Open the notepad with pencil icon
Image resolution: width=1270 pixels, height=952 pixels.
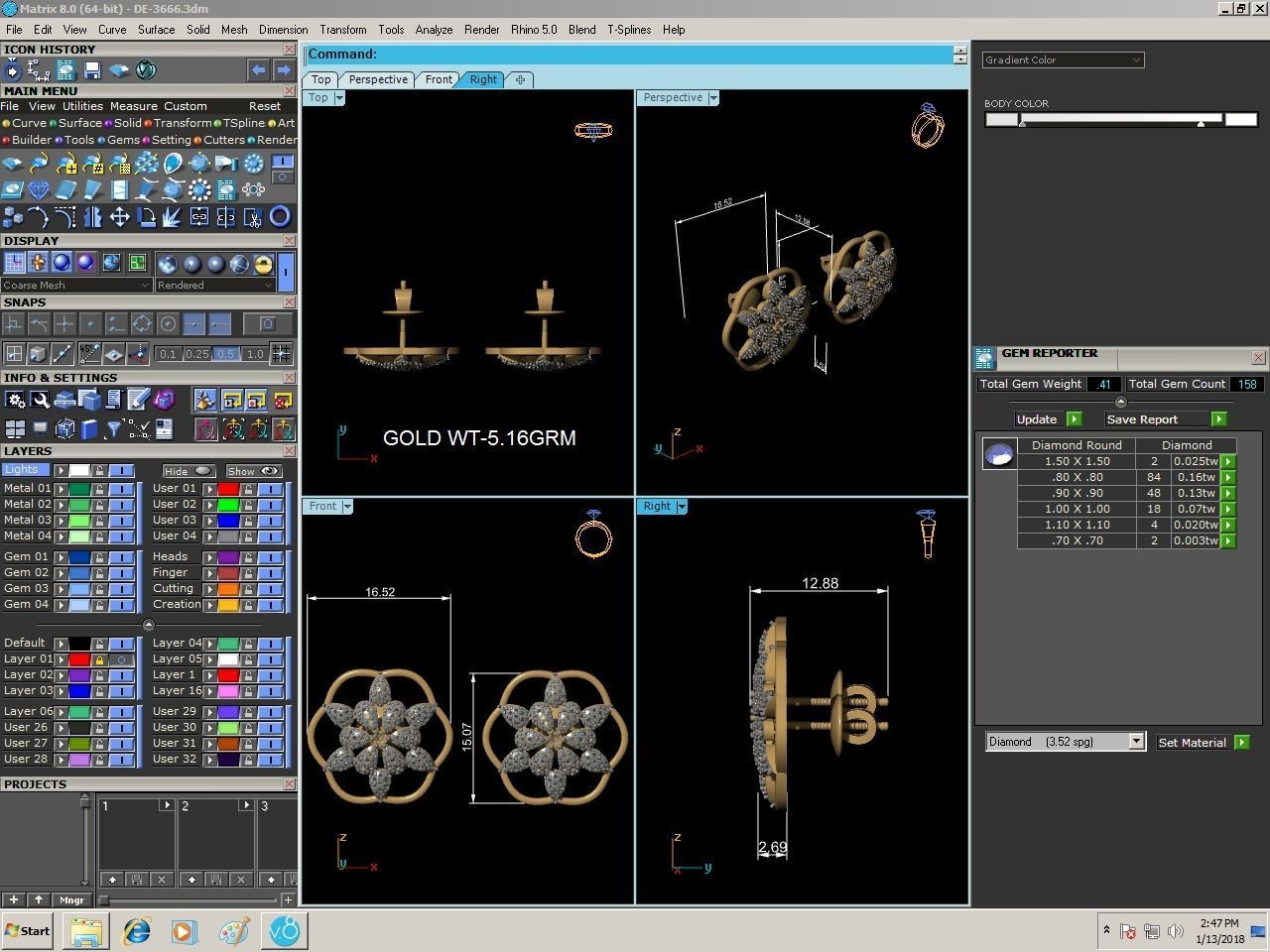coord(138,400)
